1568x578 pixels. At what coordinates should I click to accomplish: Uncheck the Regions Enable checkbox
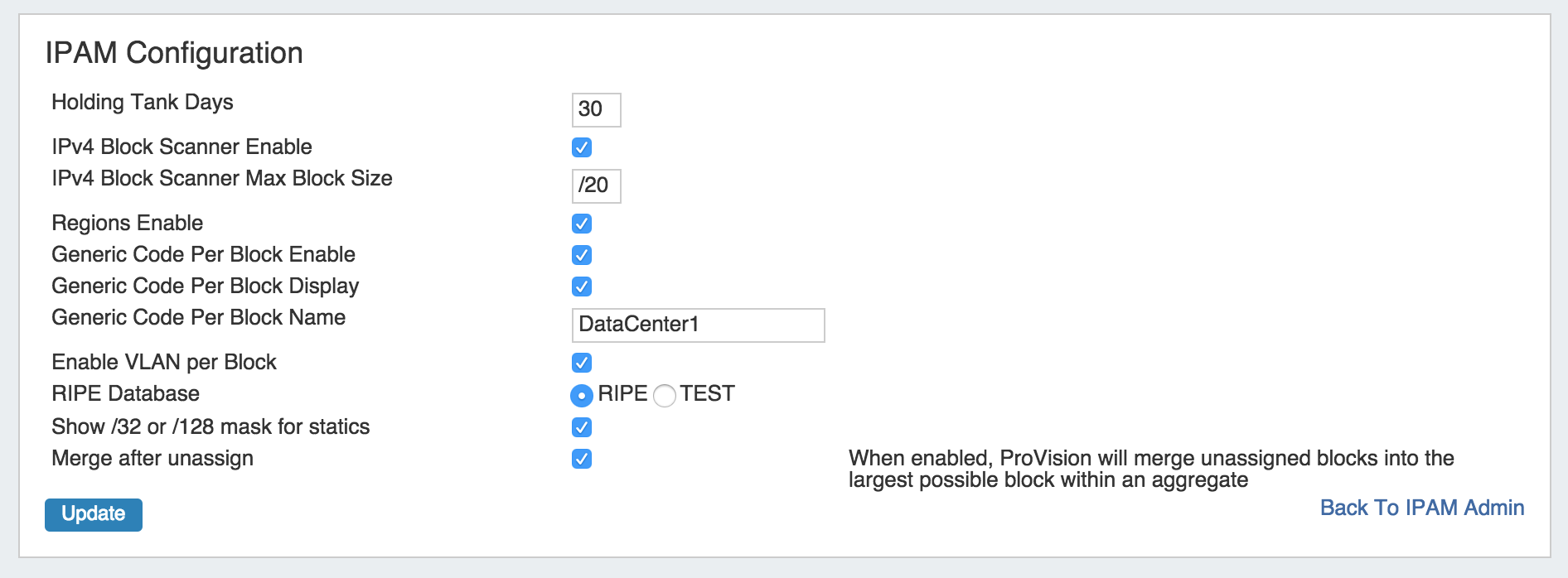tap(582, 224)
